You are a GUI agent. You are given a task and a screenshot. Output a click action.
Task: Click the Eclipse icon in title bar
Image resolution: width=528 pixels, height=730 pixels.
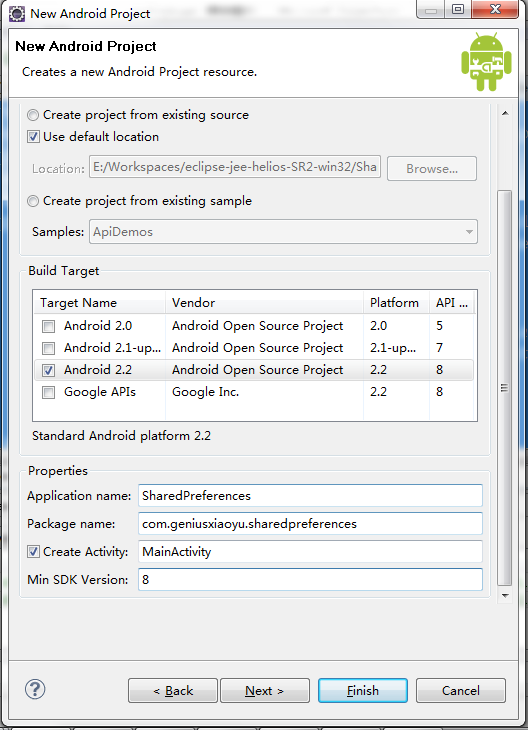point(17,14)
